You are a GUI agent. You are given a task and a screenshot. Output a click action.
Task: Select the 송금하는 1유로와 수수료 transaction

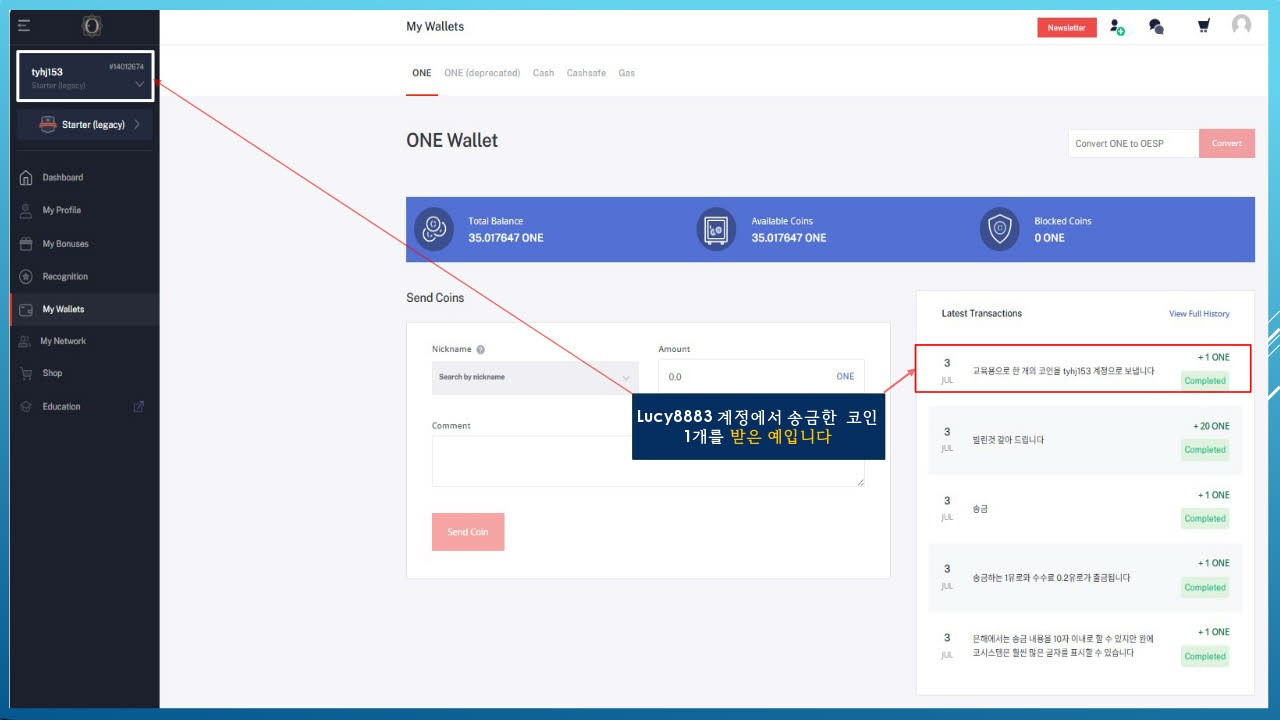(x=1085, y=577)
